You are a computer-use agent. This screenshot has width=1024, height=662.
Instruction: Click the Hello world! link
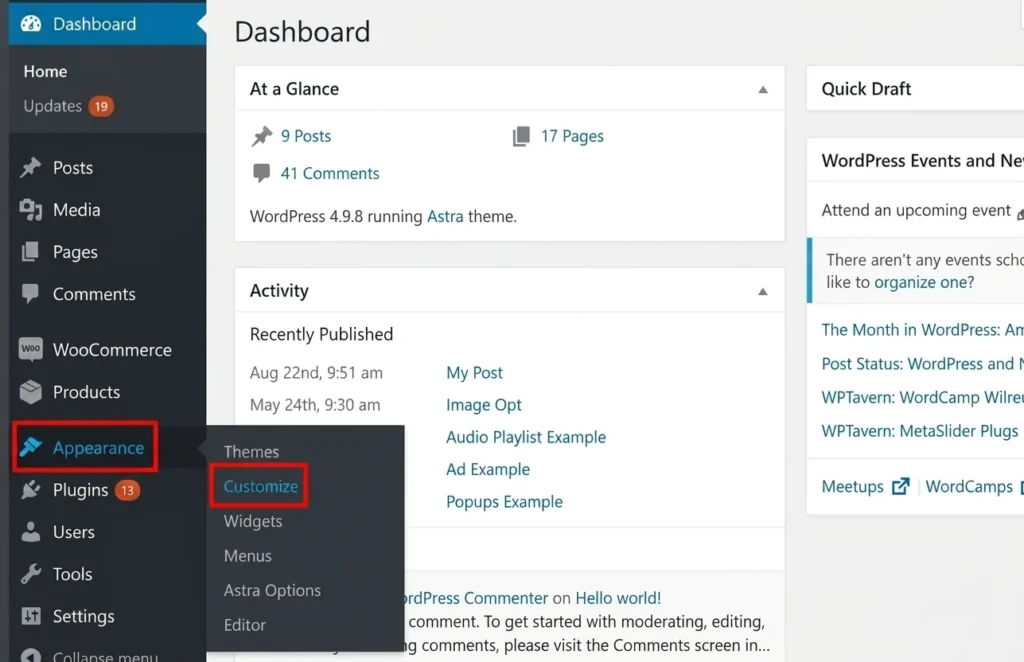click(x=618, y=597)
